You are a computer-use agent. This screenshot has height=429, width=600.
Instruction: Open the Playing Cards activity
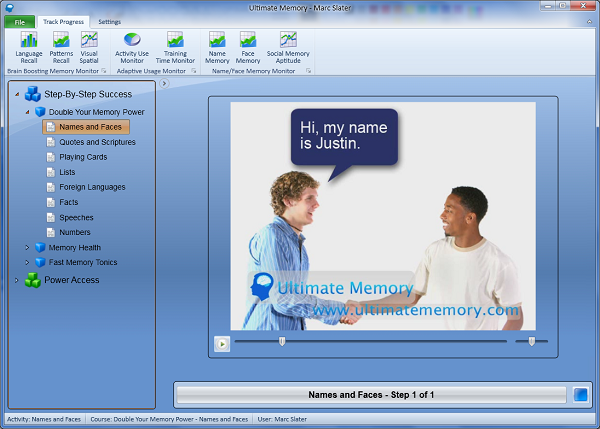point(77,157)
